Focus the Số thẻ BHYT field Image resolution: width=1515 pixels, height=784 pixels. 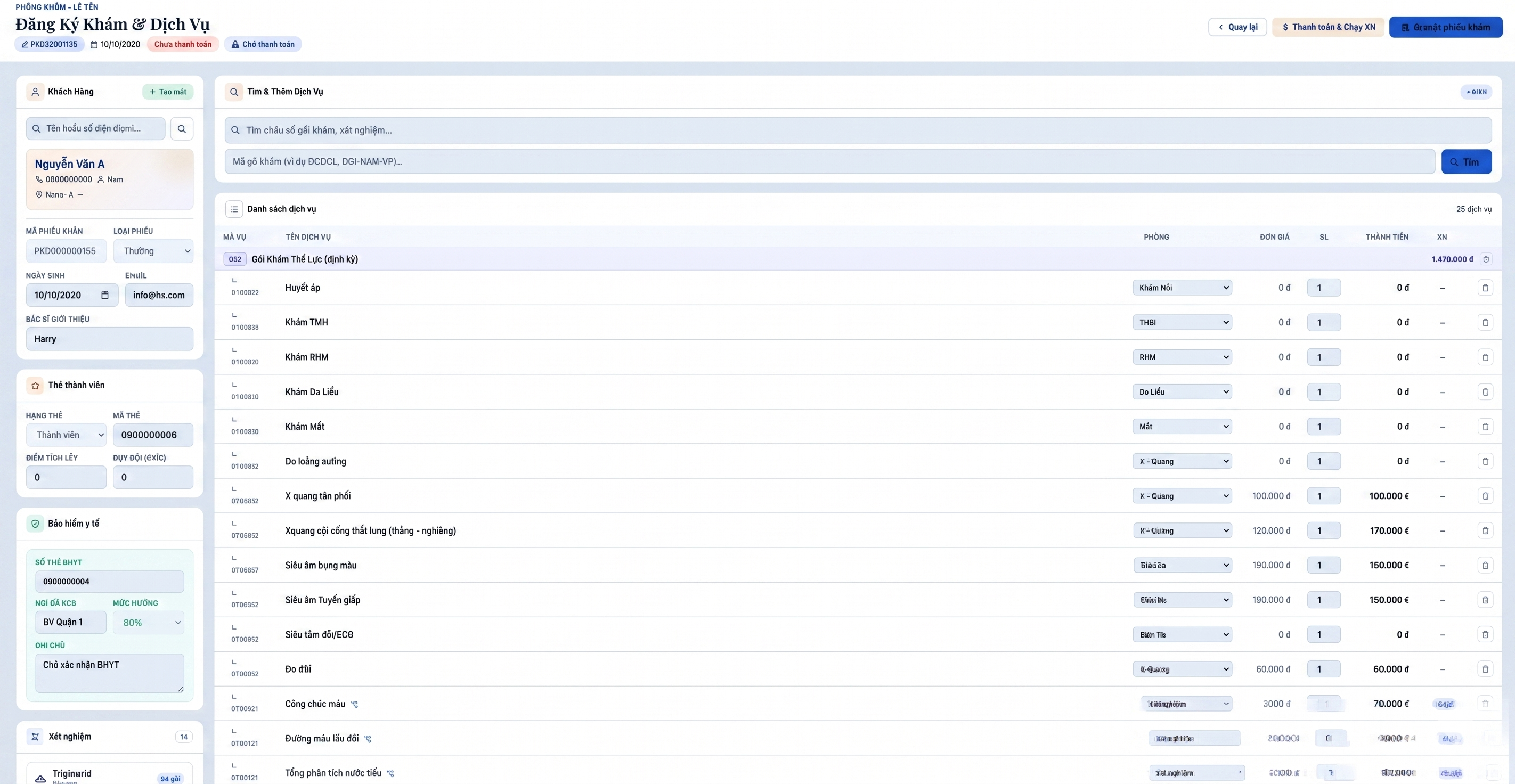pyautogui.click(x=109, y=582)
